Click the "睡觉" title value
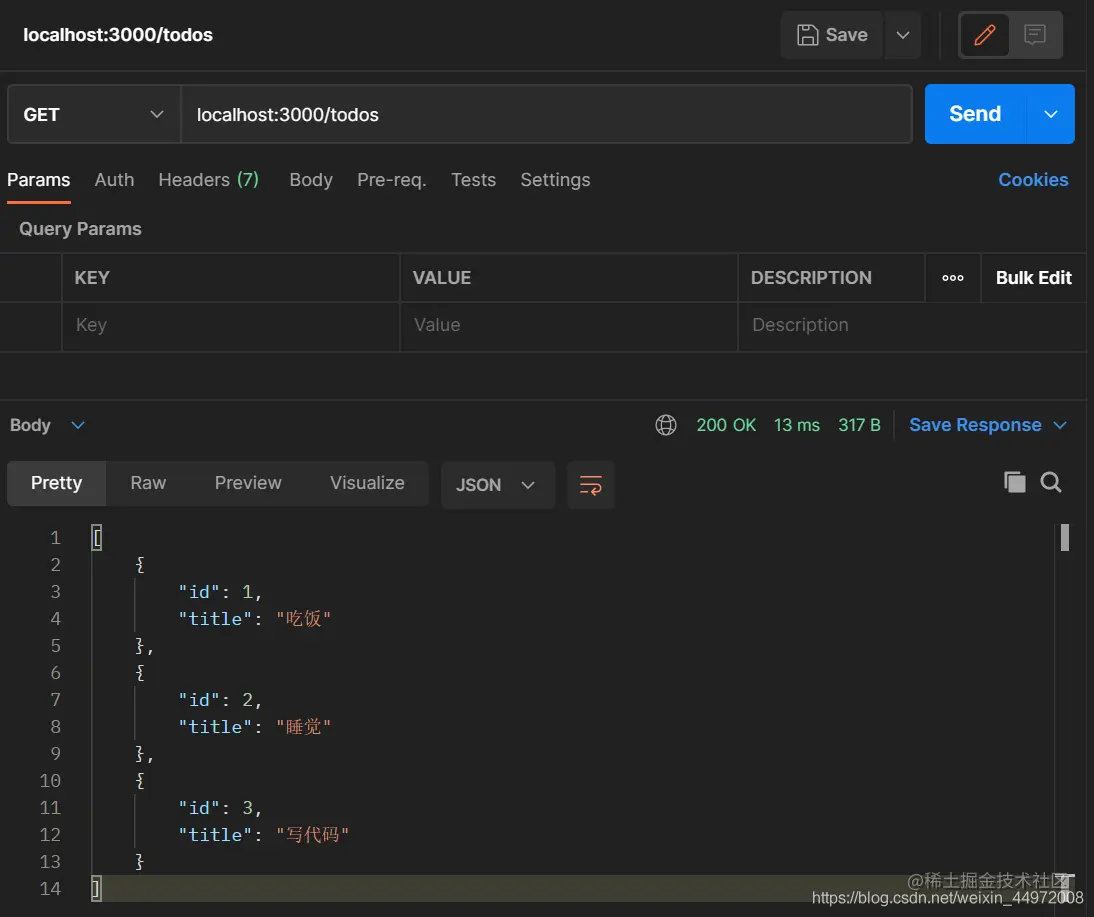The width and height of the screenshot is (1094, 917). [x=304, y=727]
